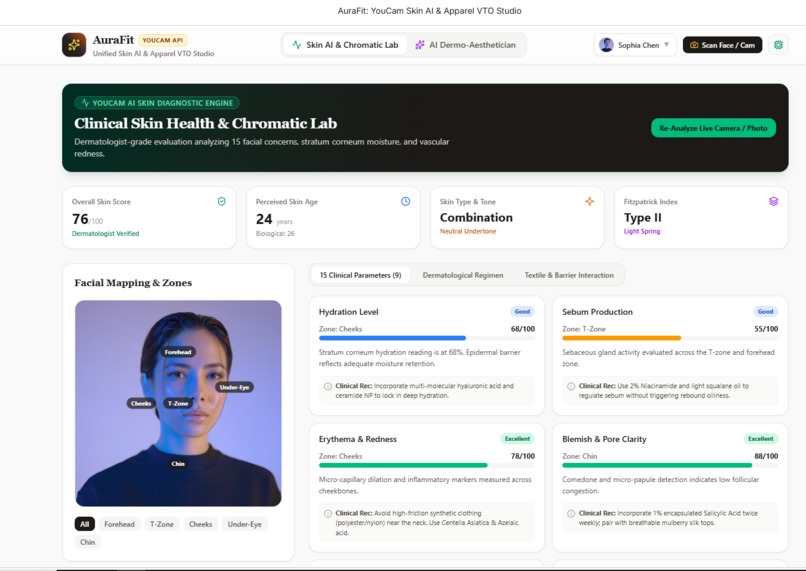Click the info icon in Erythema Clinical Rec
This screenshot has height=571, width=806.
pyautogui.click(x=328, y=513)
